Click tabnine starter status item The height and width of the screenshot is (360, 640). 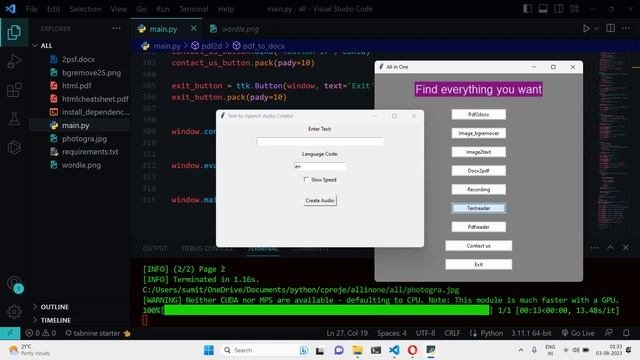(98, 333)
